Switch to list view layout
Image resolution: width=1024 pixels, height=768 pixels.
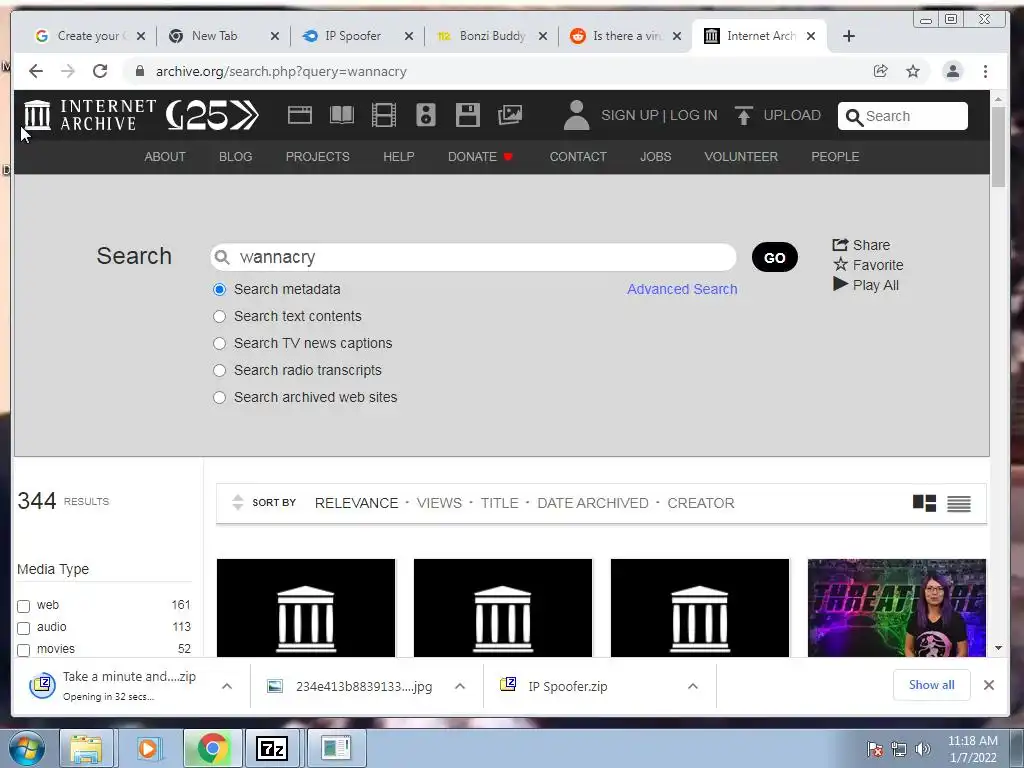[959, 504]
